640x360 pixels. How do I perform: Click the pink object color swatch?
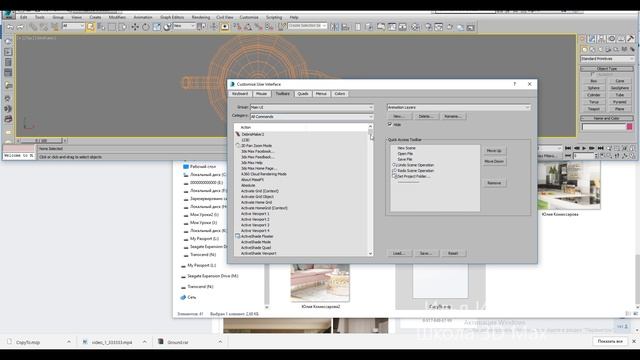[629, 127]
